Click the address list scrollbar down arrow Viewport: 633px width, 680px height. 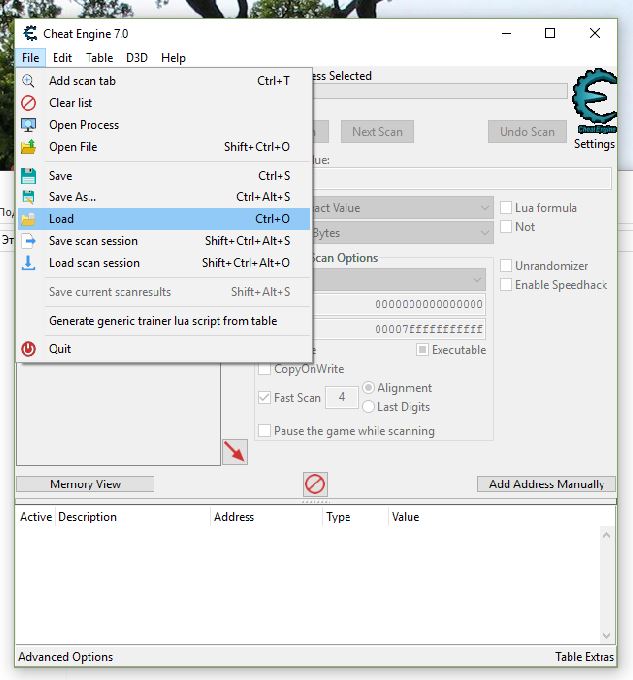pos(607,636)
